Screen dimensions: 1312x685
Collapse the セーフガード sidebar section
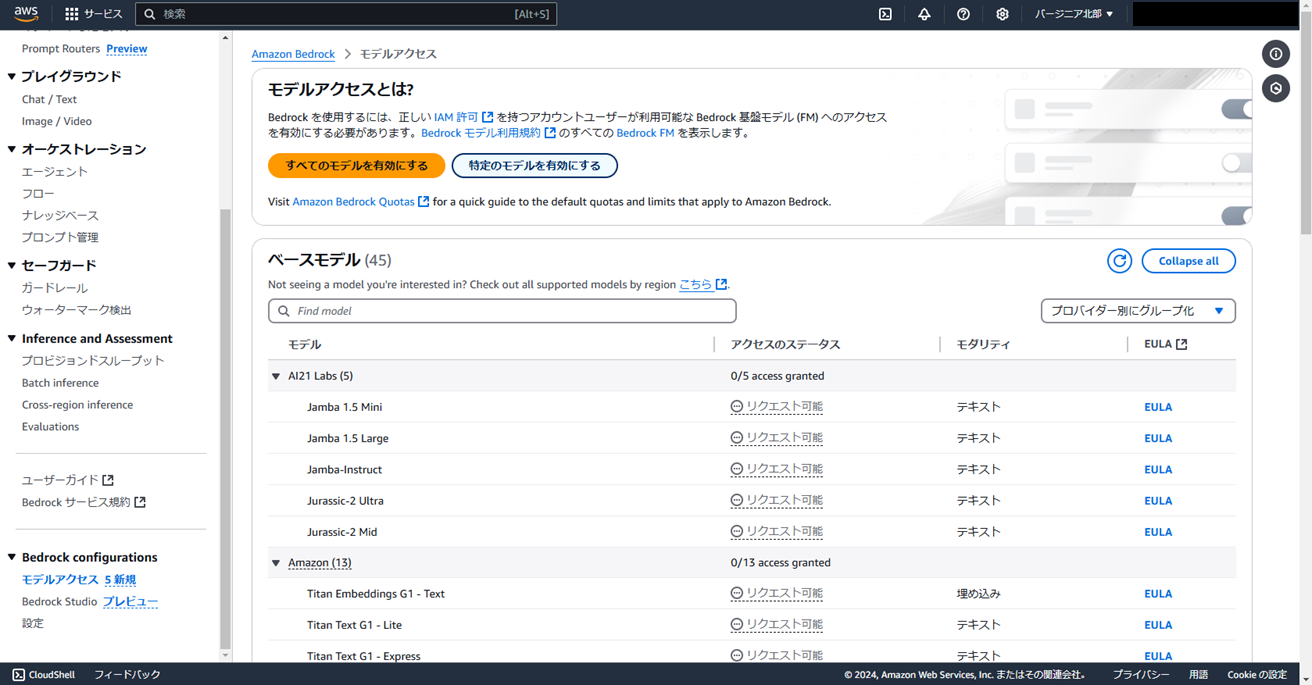[x=12, y=265]
